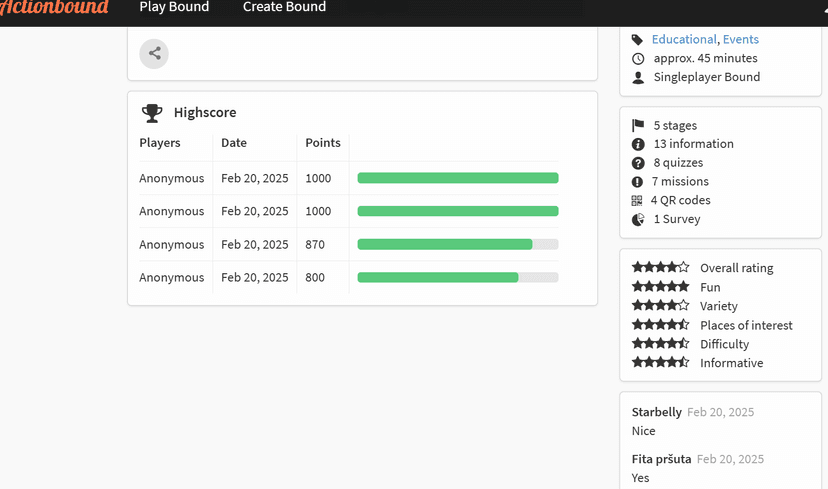Click the pie chart Survey icon
This screenshot has height=489, width=828.
point(638,220)
